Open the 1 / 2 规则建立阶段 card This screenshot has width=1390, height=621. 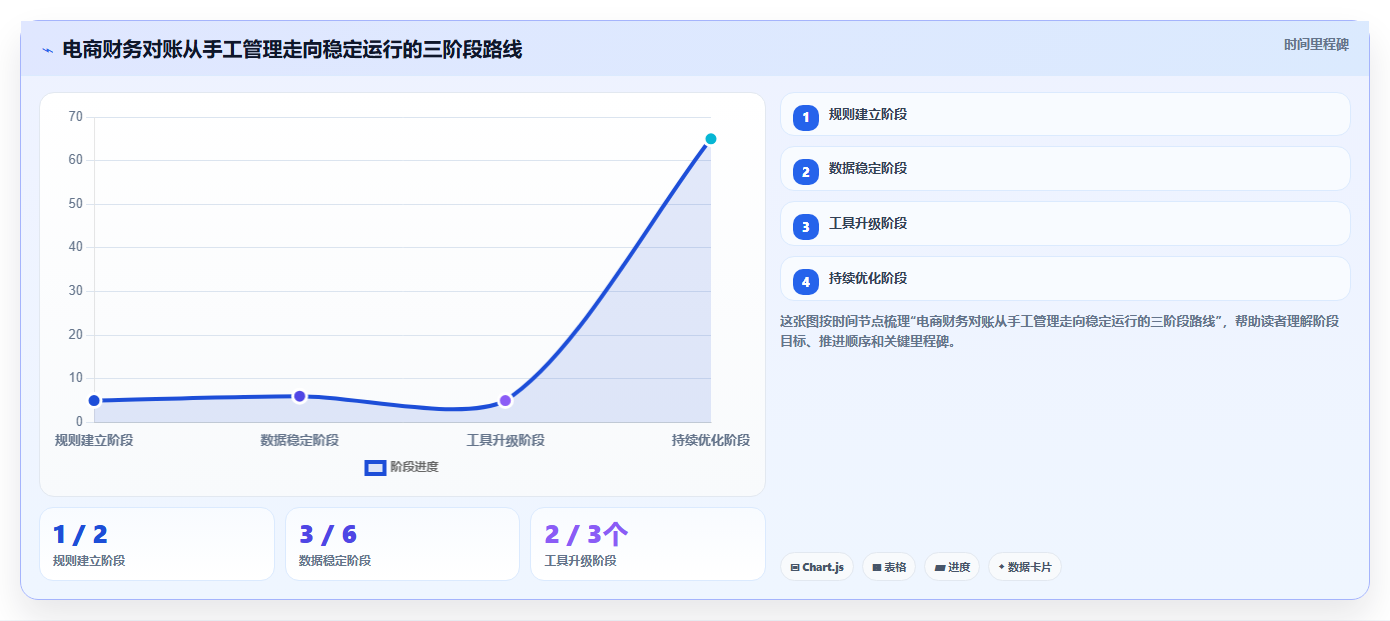[x=157, y=544]
